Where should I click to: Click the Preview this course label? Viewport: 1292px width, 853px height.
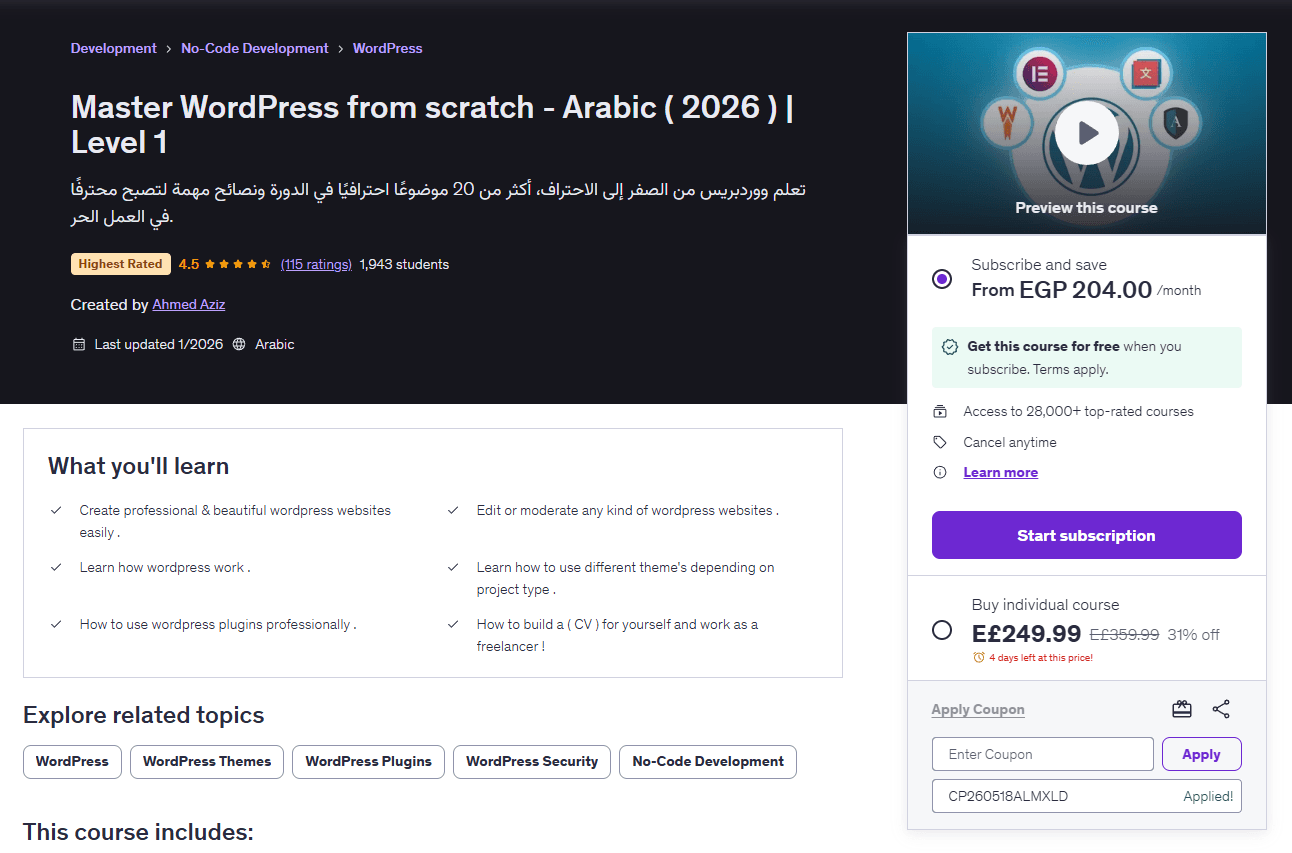pos(1086,208)
